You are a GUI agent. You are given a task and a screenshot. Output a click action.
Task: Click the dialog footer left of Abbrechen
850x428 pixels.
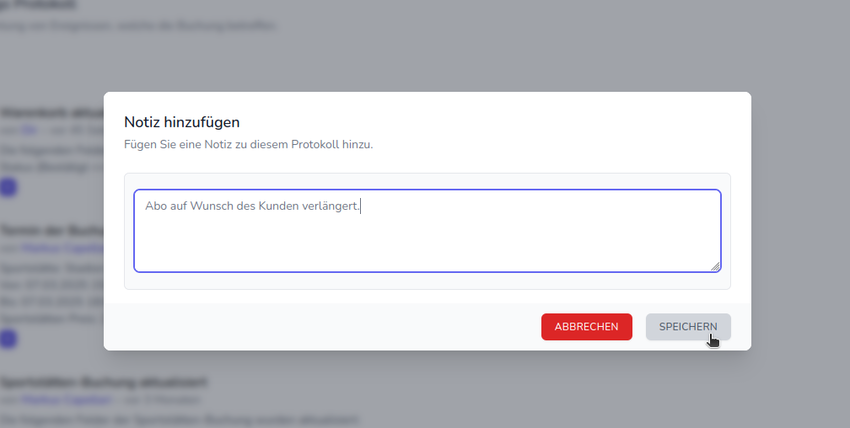click(320, 327)
